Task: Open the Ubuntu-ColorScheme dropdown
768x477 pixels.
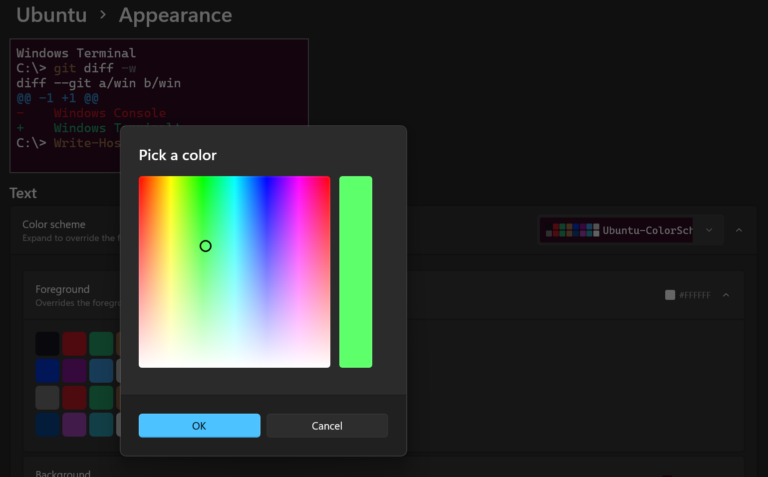Action: [630, 230]
